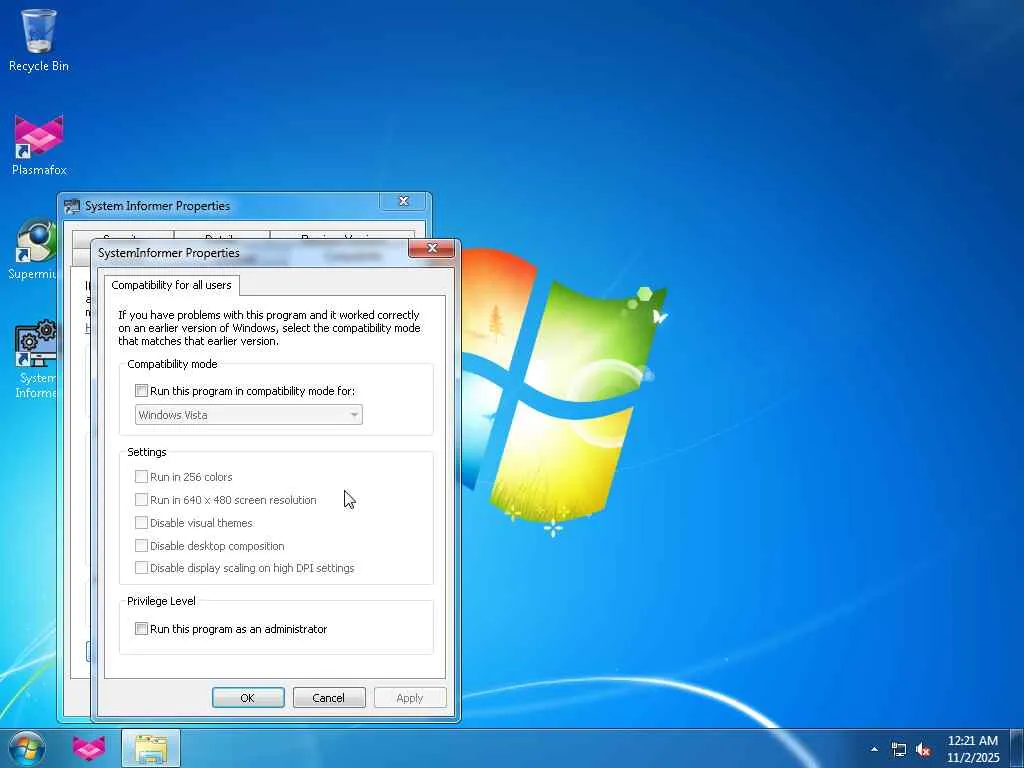Close the SystemInformer Properties dialog
Screen dimensions: 1024x768
(432, 248)
